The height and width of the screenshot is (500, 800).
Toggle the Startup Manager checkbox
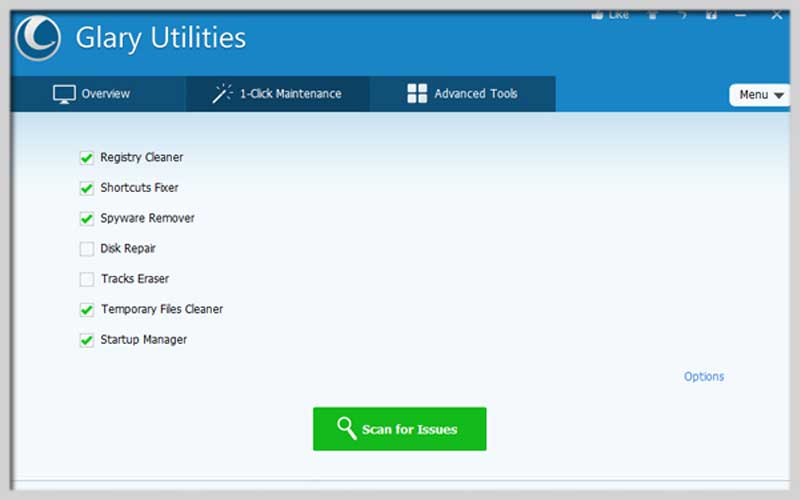click(x=87, y=340)
